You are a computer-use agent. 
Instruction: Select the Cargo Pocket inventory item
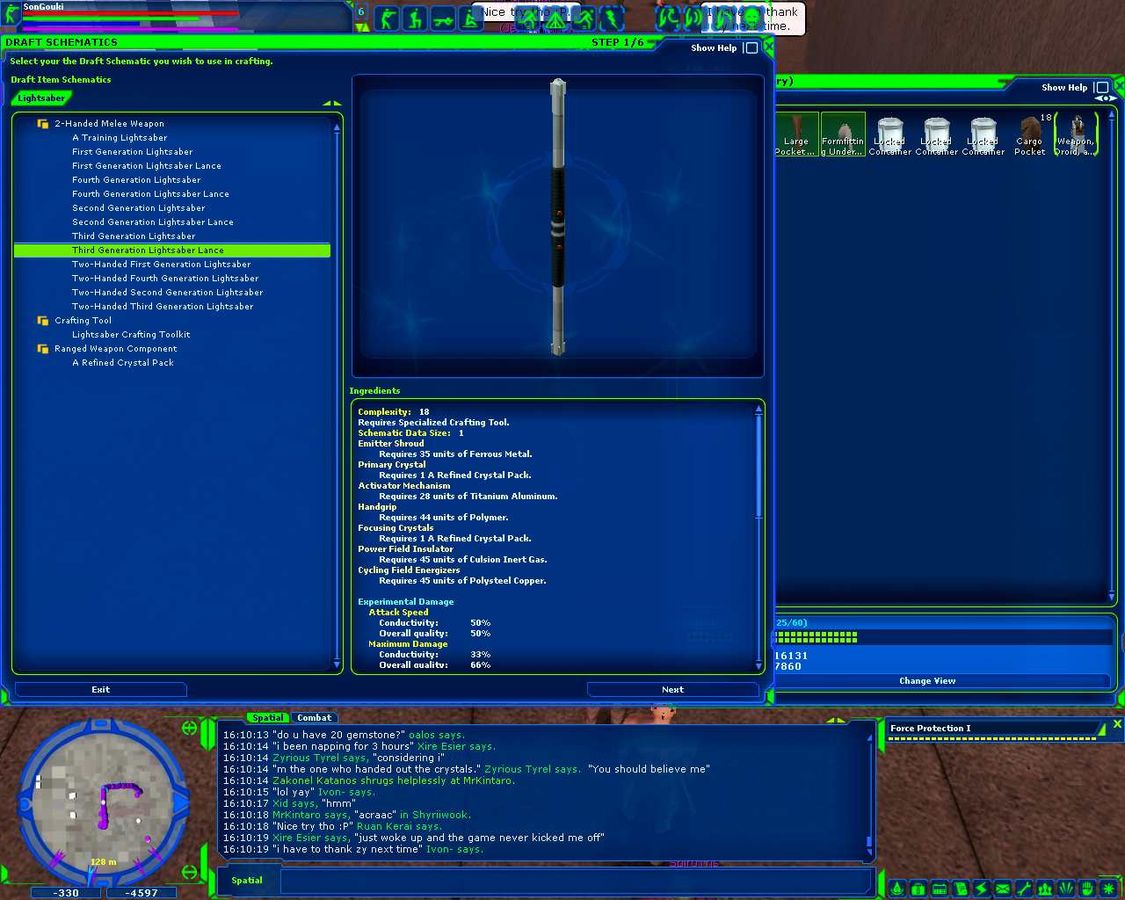[1029, 134]
